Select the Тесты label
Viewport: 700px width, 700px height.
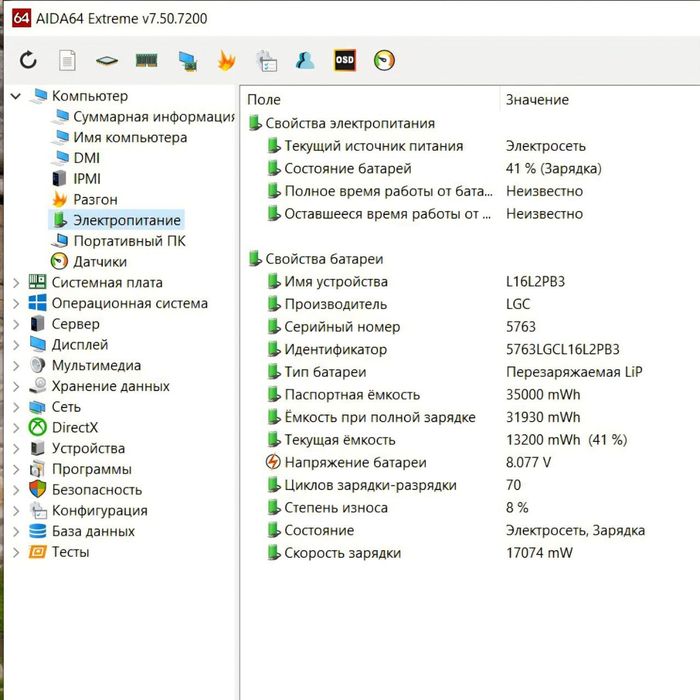(x=71, y=552)
